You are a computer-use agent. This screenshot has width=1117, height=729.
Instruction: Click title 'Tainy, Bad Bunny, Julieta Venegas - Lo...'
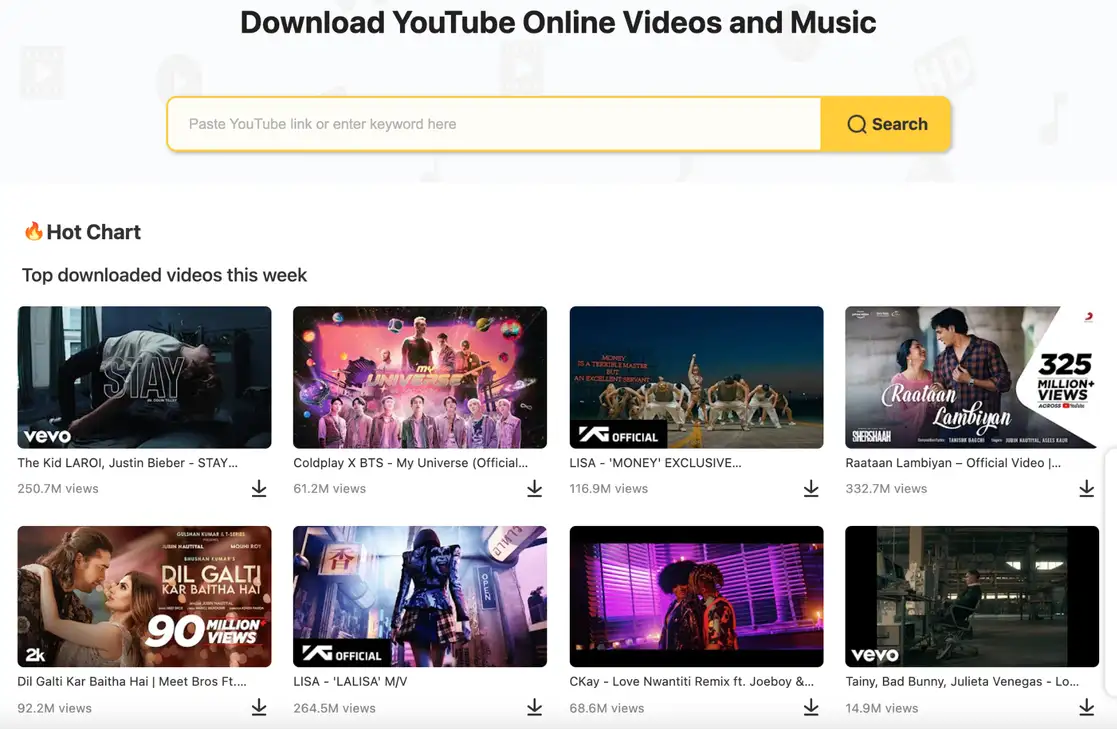click(x=962, y=682)
